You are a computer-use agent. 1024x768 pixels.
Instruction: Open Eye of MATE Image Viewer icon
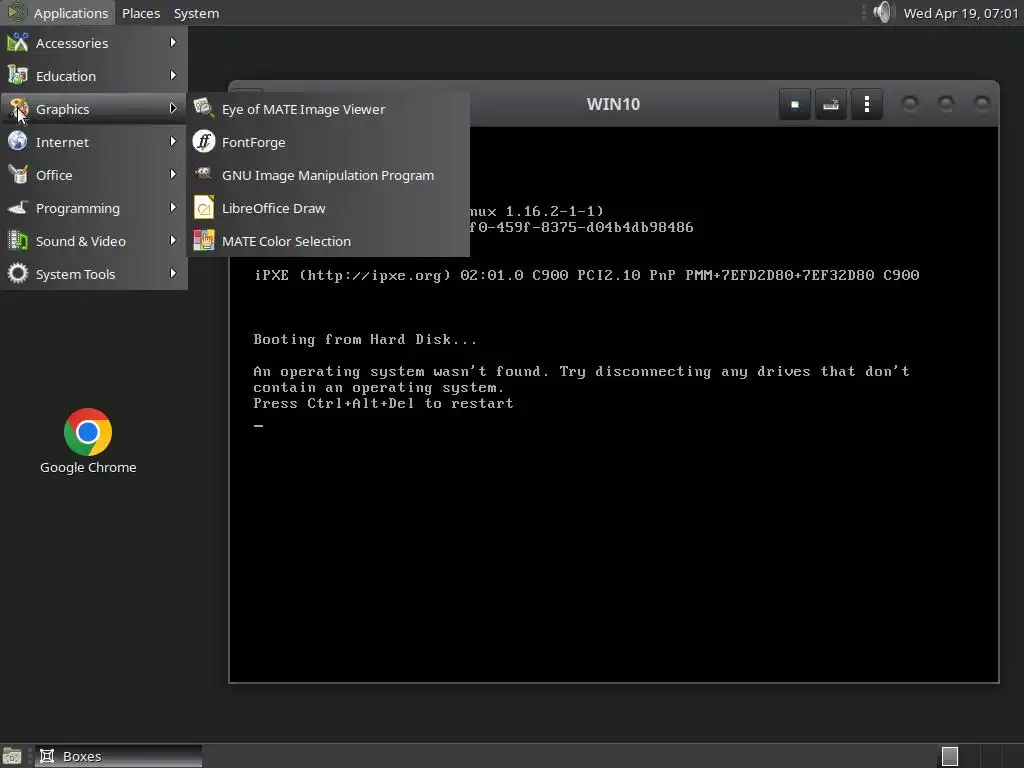click(x=204, y=108)
